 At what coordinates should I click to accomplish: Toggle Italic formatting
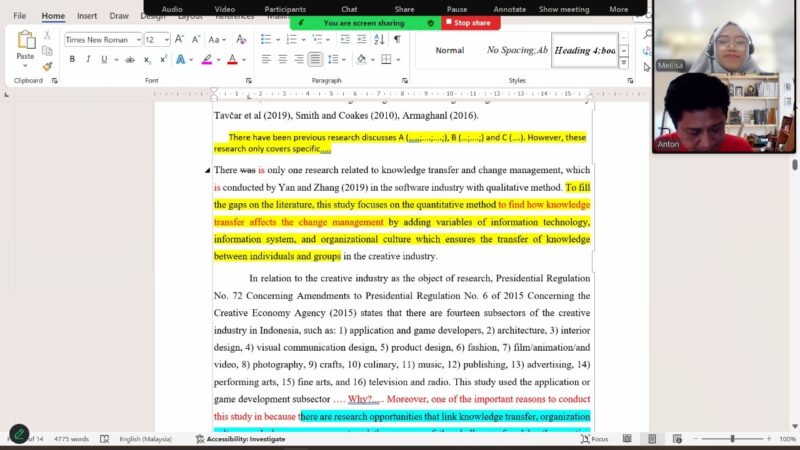[88, 60]
